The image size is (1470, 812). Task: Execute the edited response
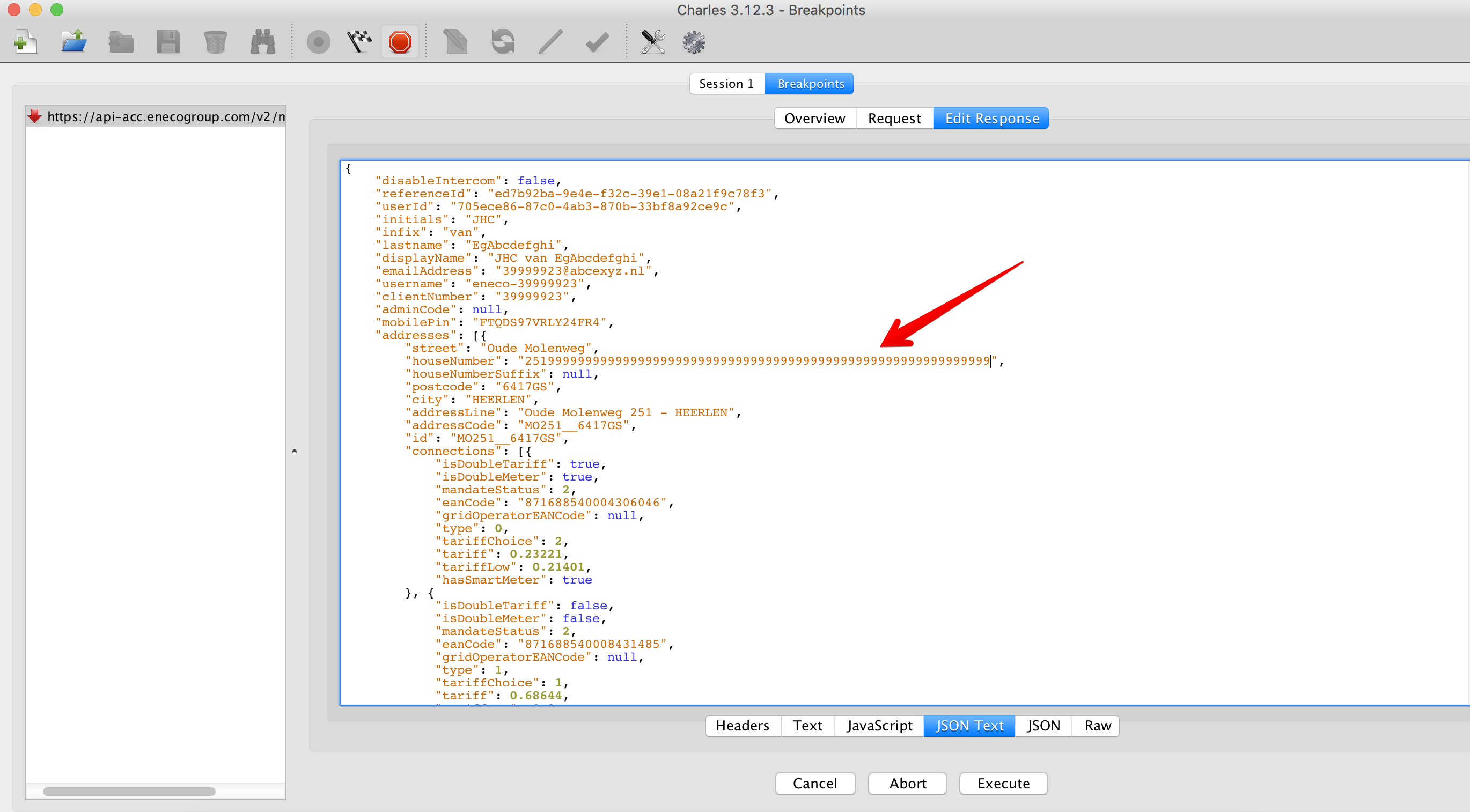tap(1003, 784)
